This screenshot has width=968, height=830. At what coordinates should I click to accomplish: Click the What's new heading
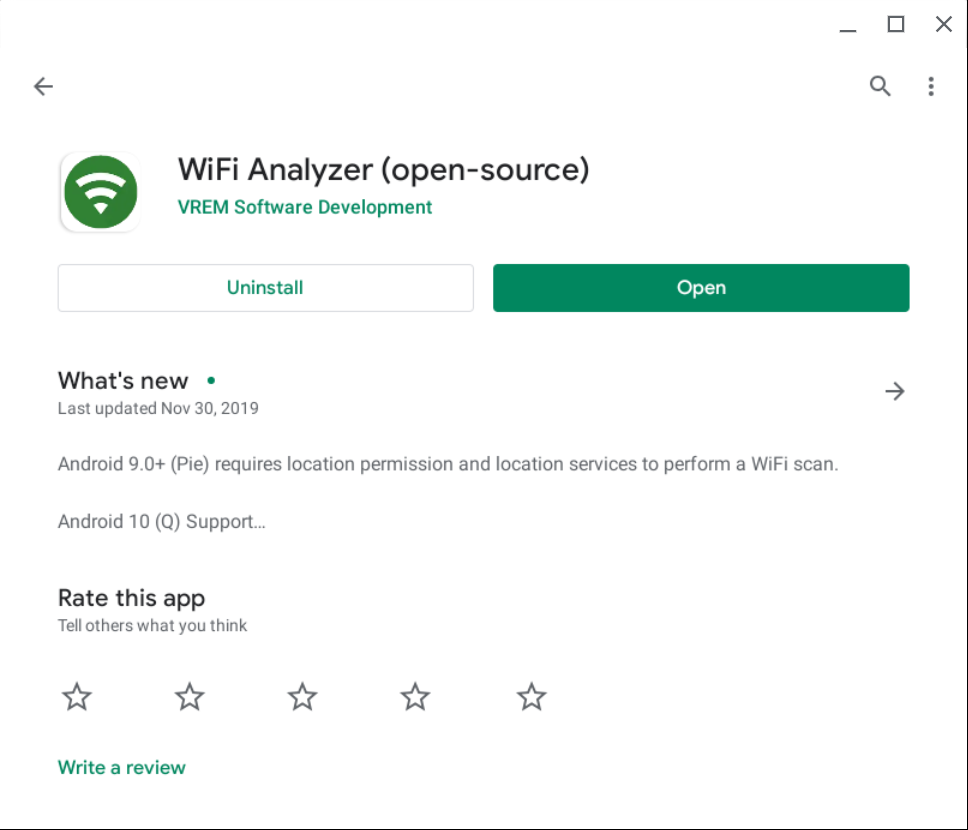tap(123, 380)
